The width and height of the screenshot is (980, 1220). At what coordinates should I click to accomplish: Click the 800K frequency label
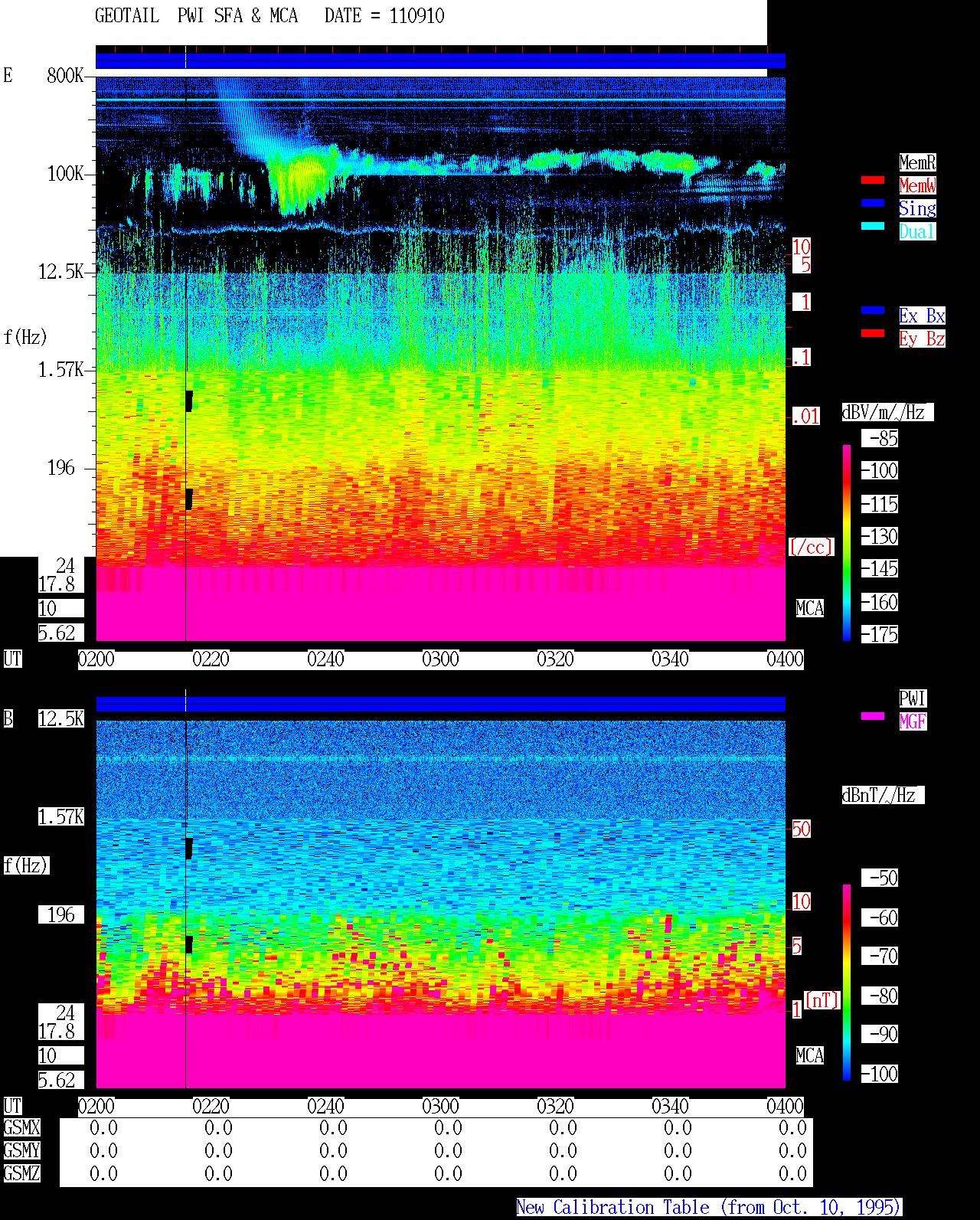[65, 76]
